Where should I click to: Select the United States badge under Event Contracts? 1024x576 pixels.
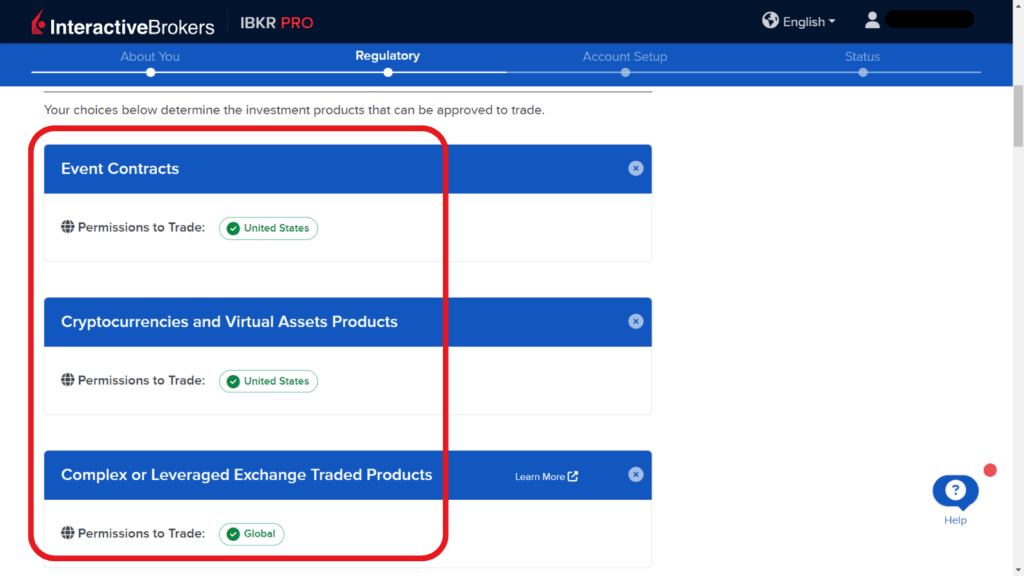pyautogui.click(x=268, y=228)
